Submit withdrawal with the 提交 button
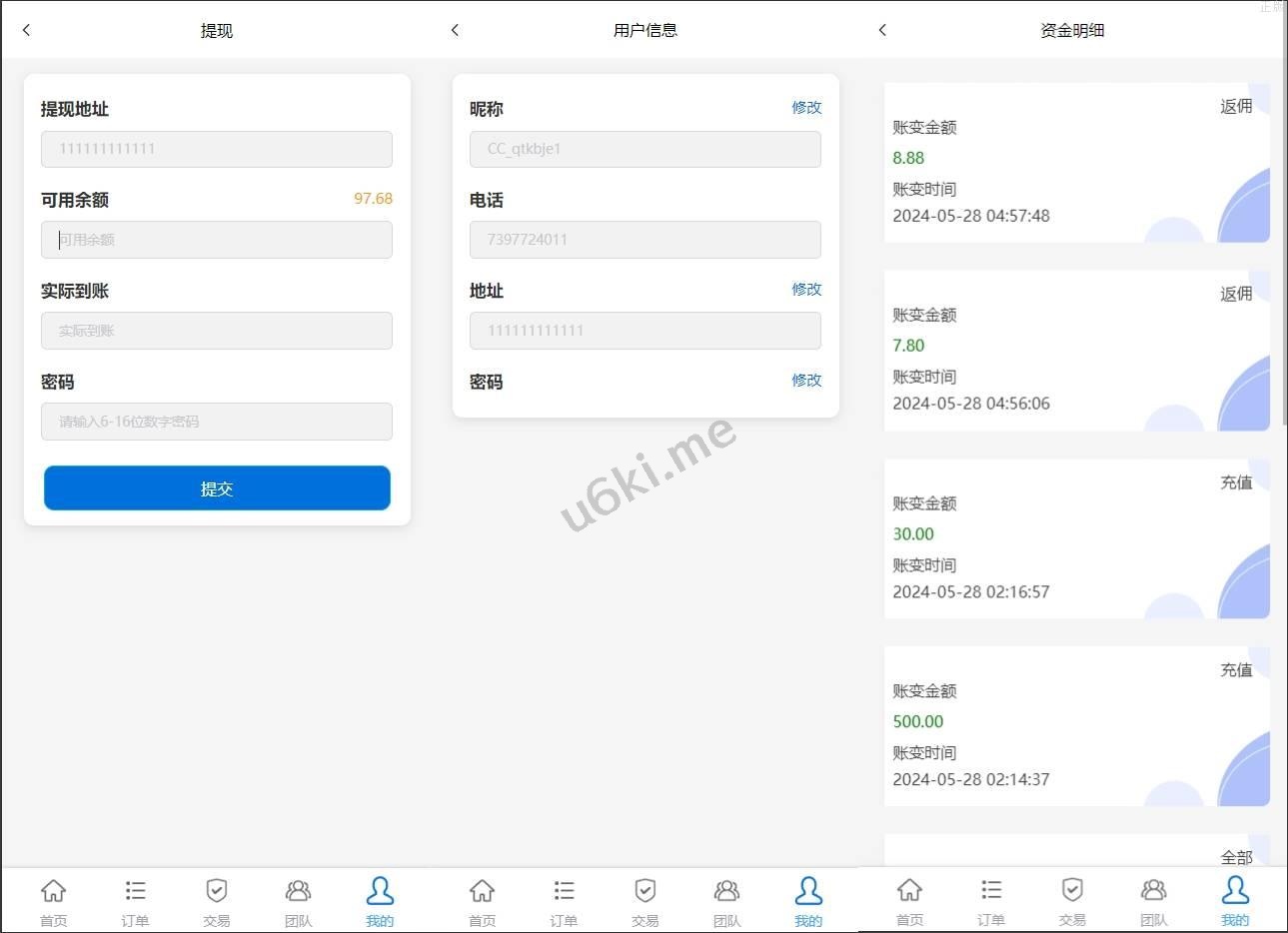The height and width of the screenshot is (933, 1288). click(x=217, y=488)
